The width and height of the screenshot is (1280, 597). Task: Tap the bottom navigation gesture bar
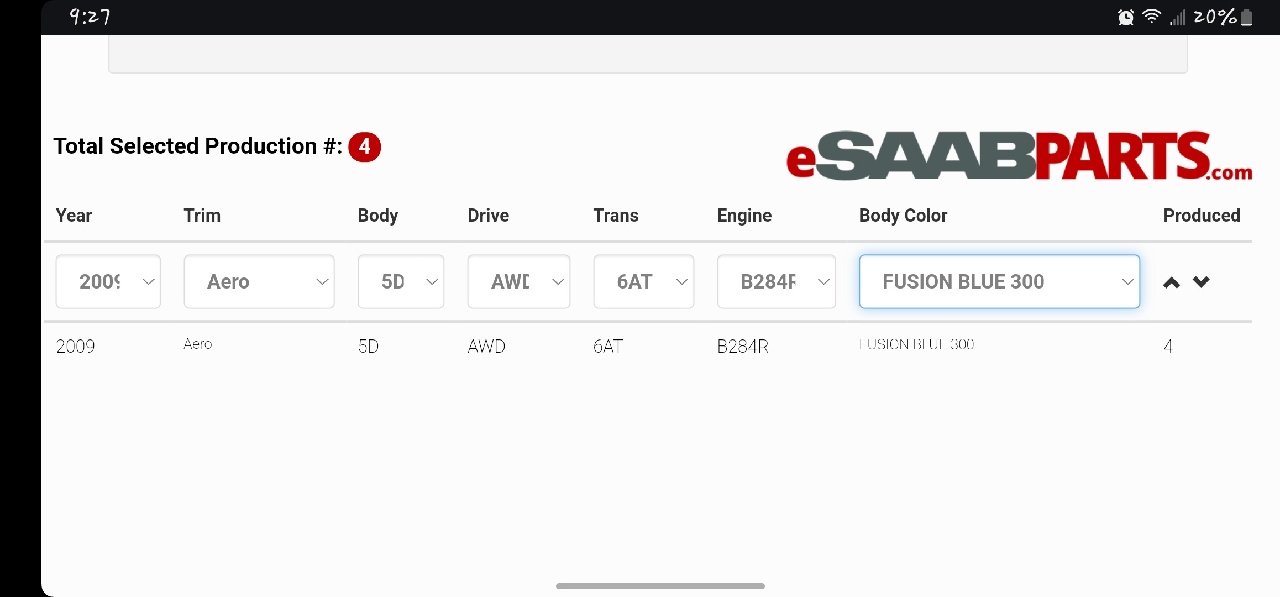[x=660, y=585]
